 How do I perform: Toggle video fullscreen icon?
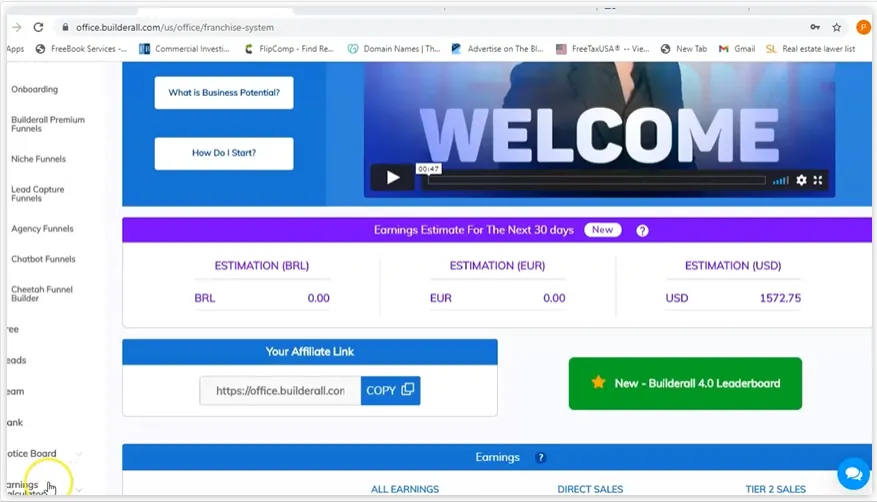click(818, 180)
